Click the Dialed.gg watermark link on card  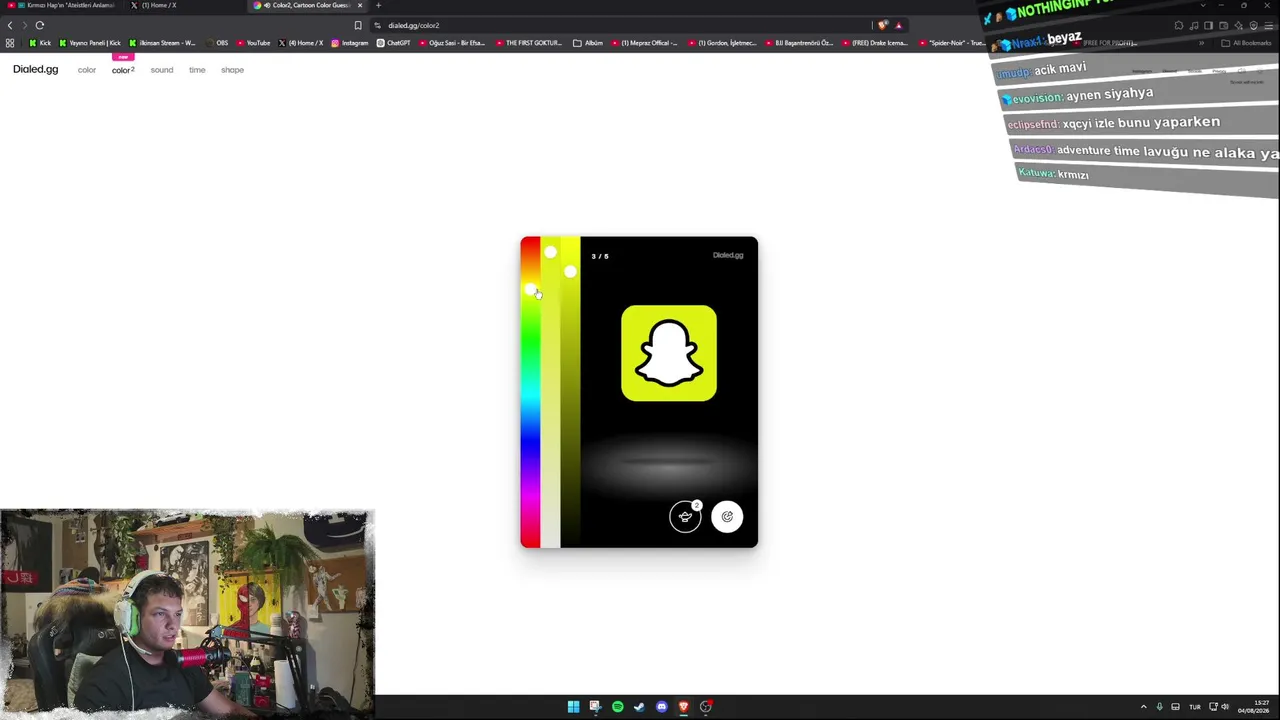(728, 256)
